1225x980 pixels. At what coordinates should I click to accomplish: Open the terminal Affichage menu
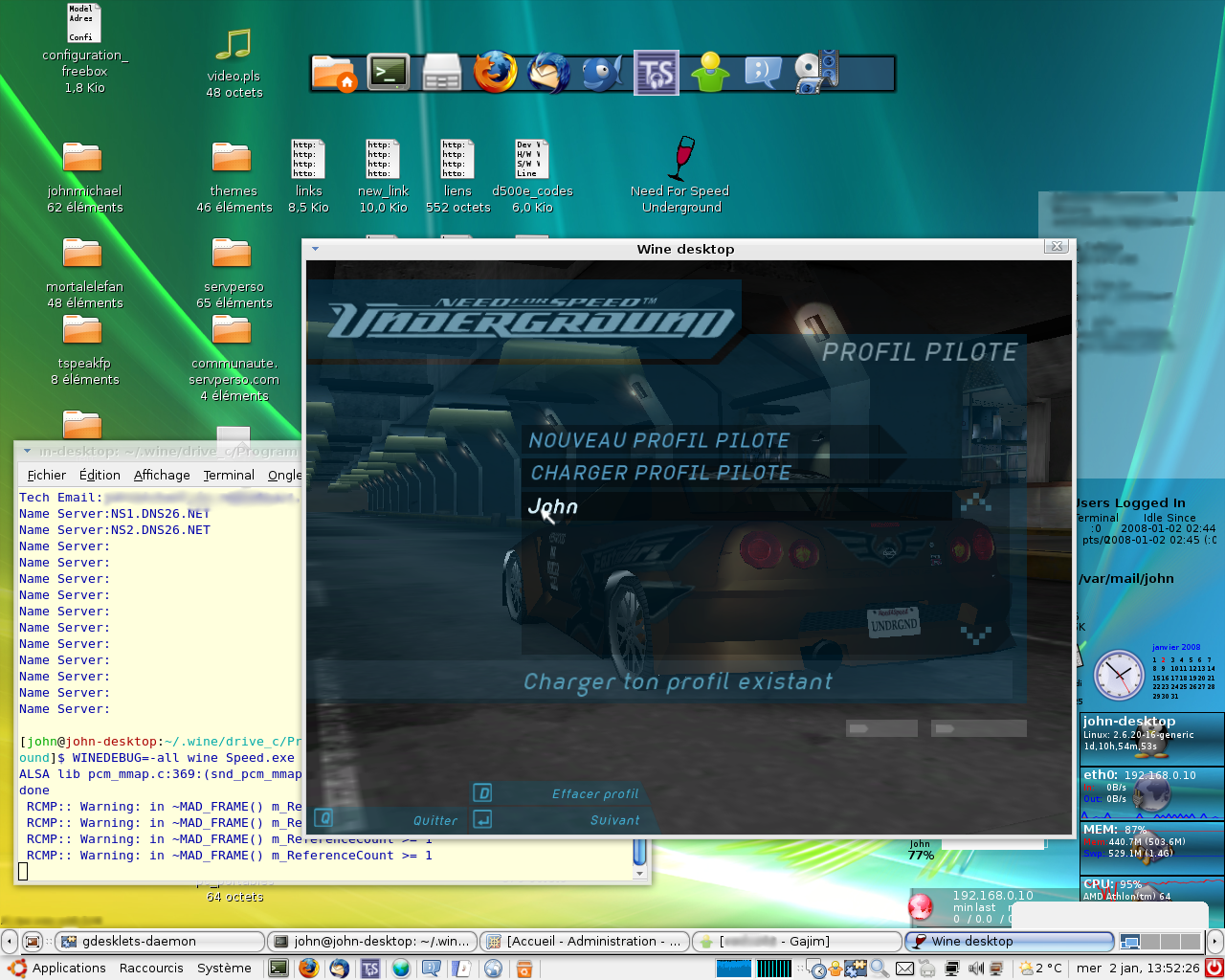162,475
